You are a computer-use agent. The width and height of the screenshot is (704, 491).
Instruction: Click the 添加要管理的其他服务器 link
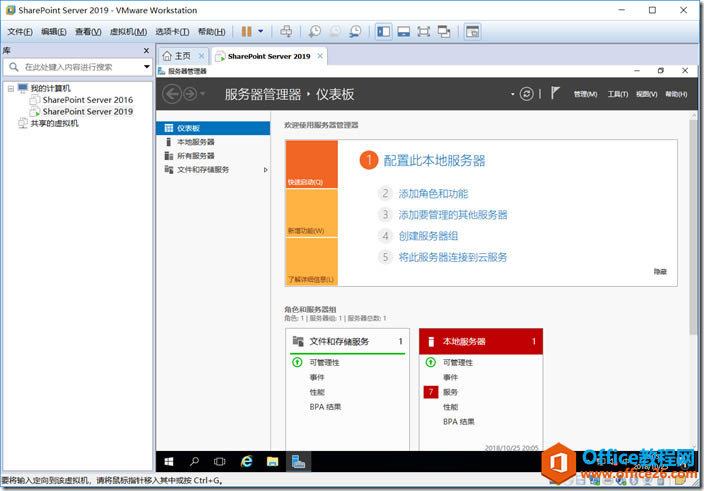pos(453,215)
